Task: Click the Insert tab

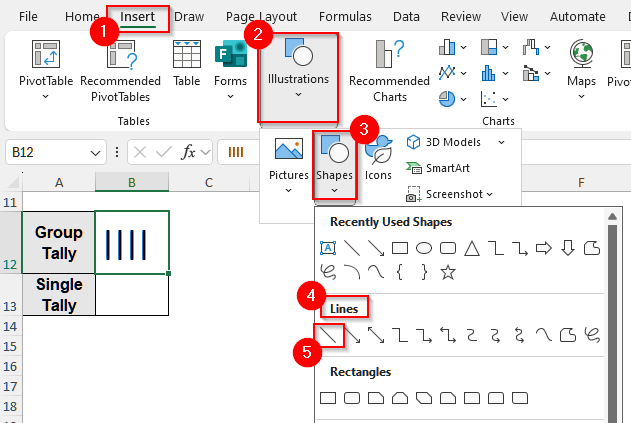Action: 138,17
